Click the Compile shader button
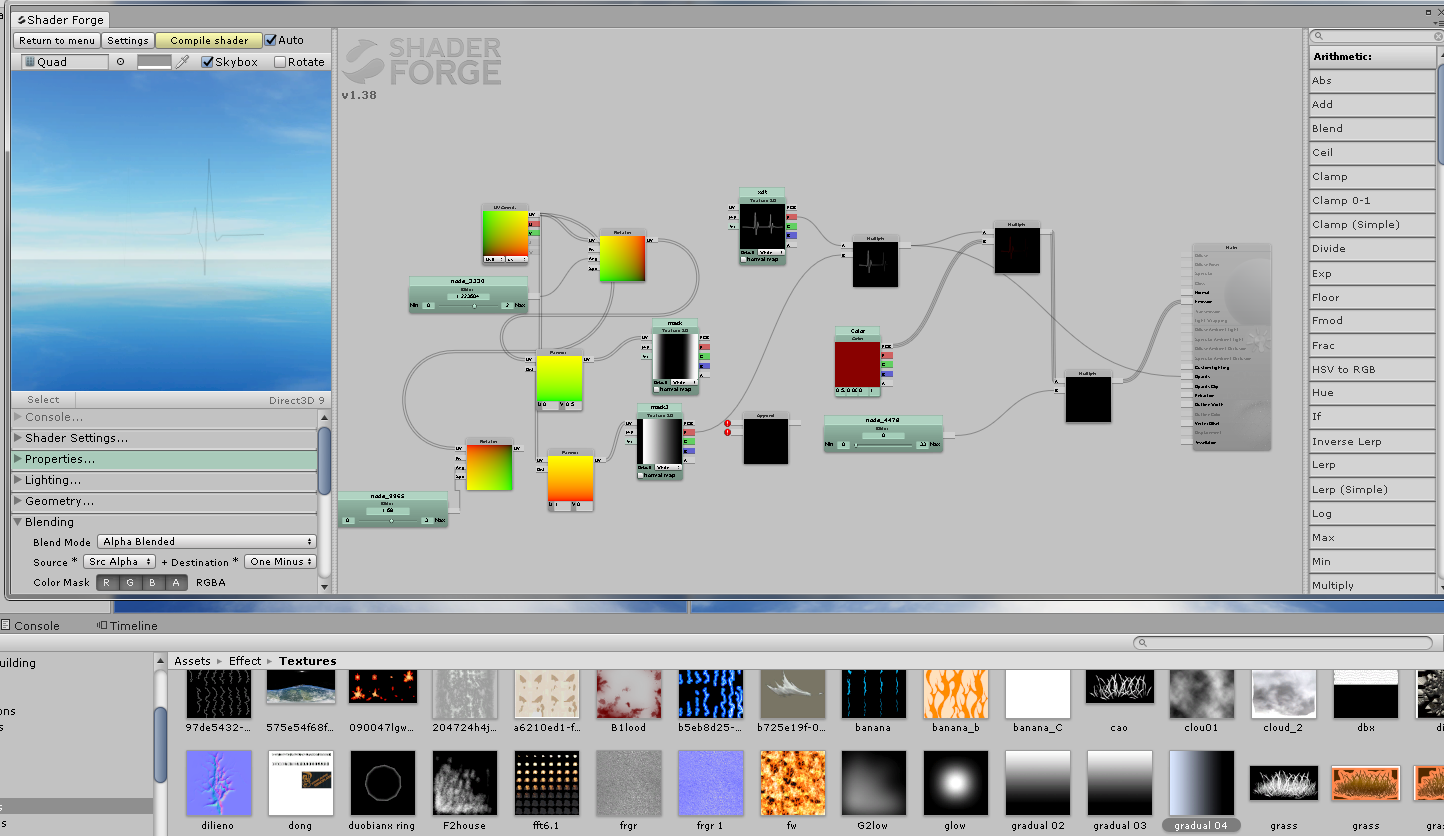The image size is (1444, 836). point(209,41)
